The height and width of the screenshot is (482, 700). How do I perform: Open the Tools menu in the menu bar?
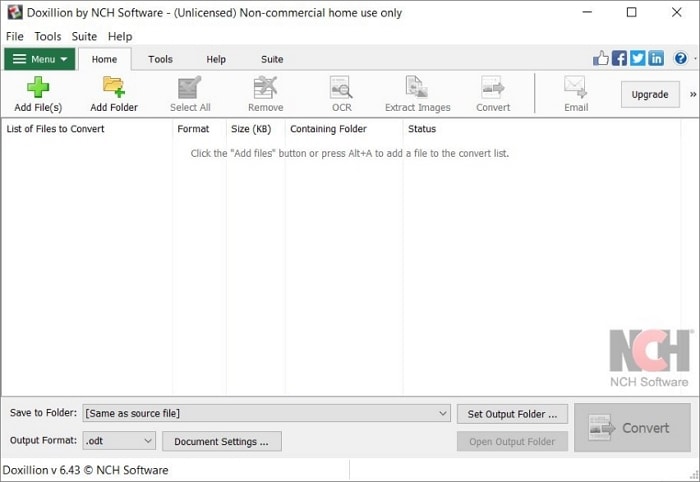click(48, 36)
